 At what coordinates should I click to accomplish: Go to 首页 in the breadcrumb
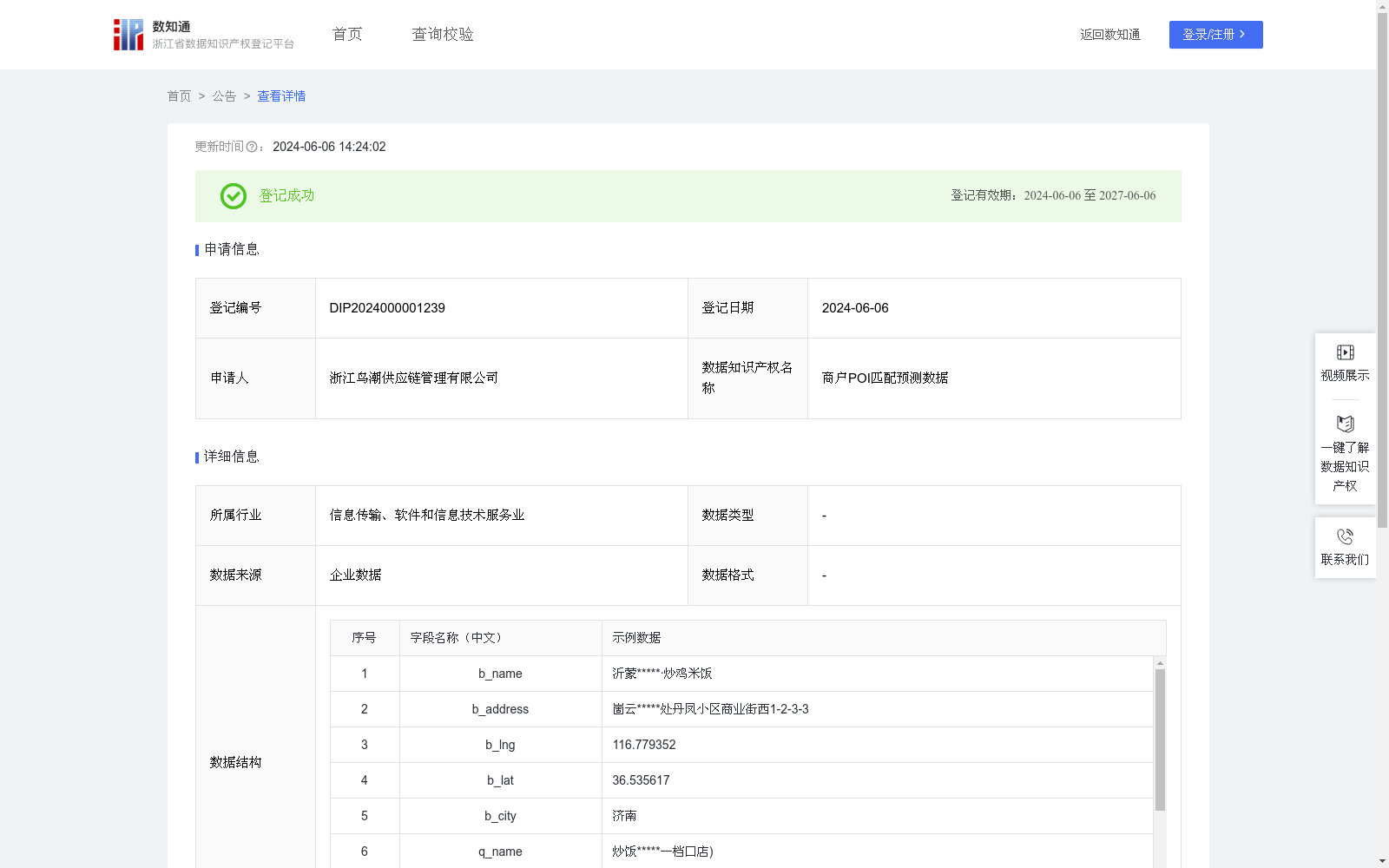179,96
